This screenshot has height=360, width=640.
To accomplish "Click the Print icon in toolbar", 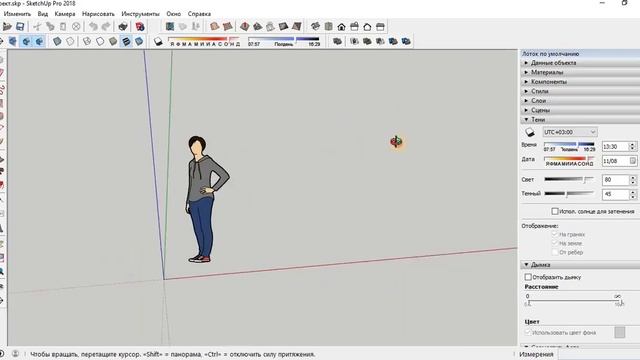I will pyautogui.click(x=123, y=27).
